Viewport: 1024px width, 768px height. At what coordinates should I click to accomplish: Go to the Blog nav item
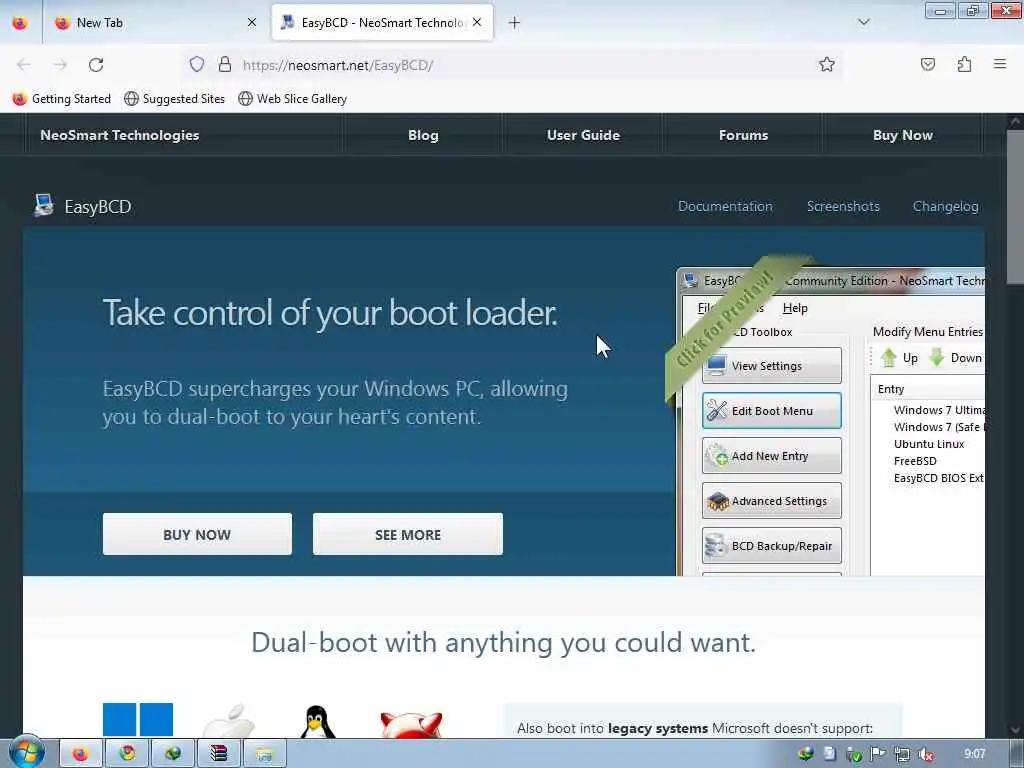[423, 135]
